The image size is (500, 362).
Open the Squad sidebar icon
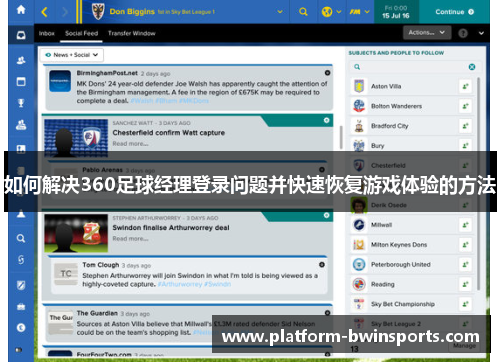click(x=21, y=60)
